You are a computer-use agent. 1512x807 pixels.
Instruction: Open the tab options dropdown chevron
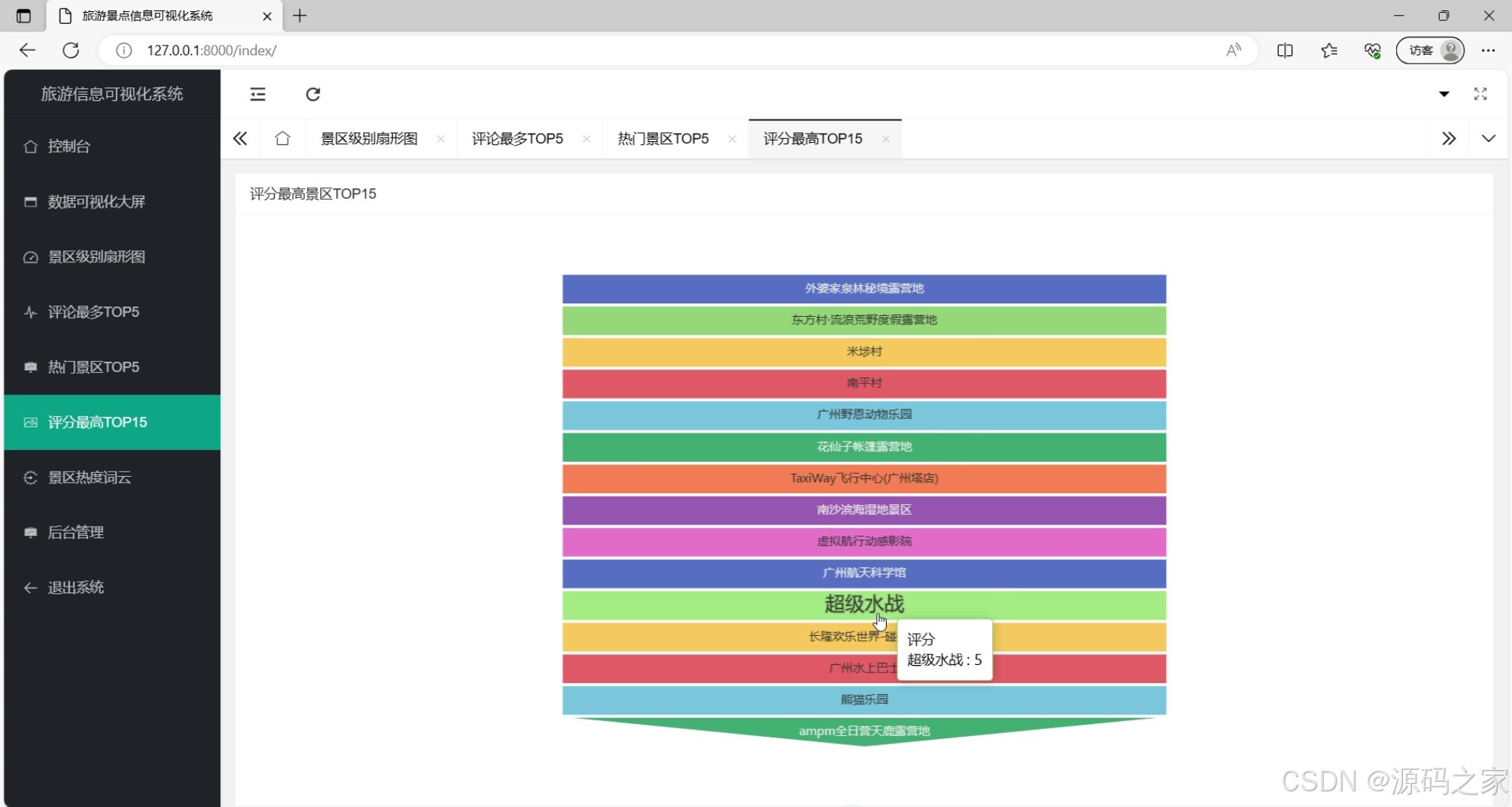1488,138
